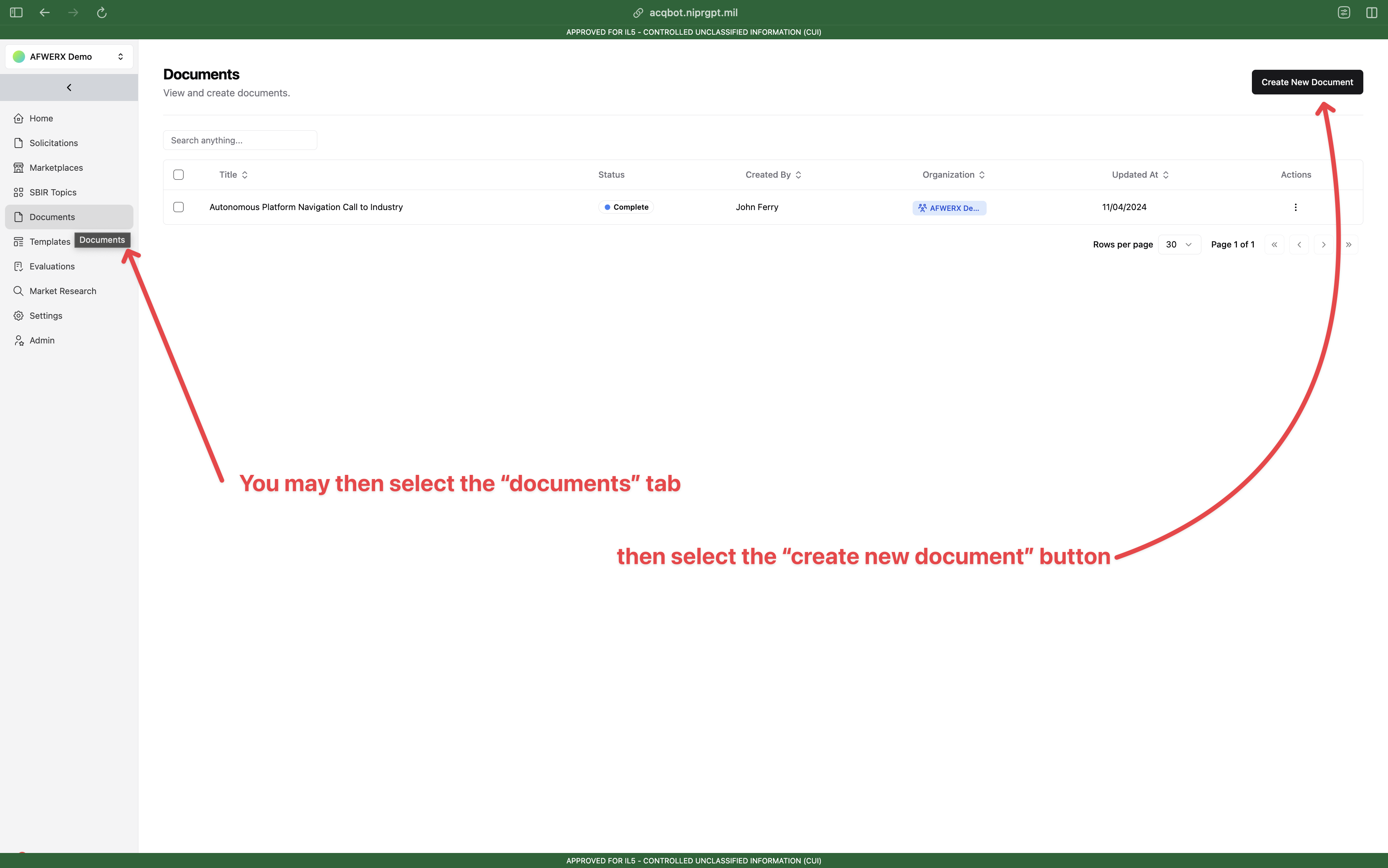Expand the rows per page dropdown
Screen dimensions: 1388x868
click(x=1179, y=244)
